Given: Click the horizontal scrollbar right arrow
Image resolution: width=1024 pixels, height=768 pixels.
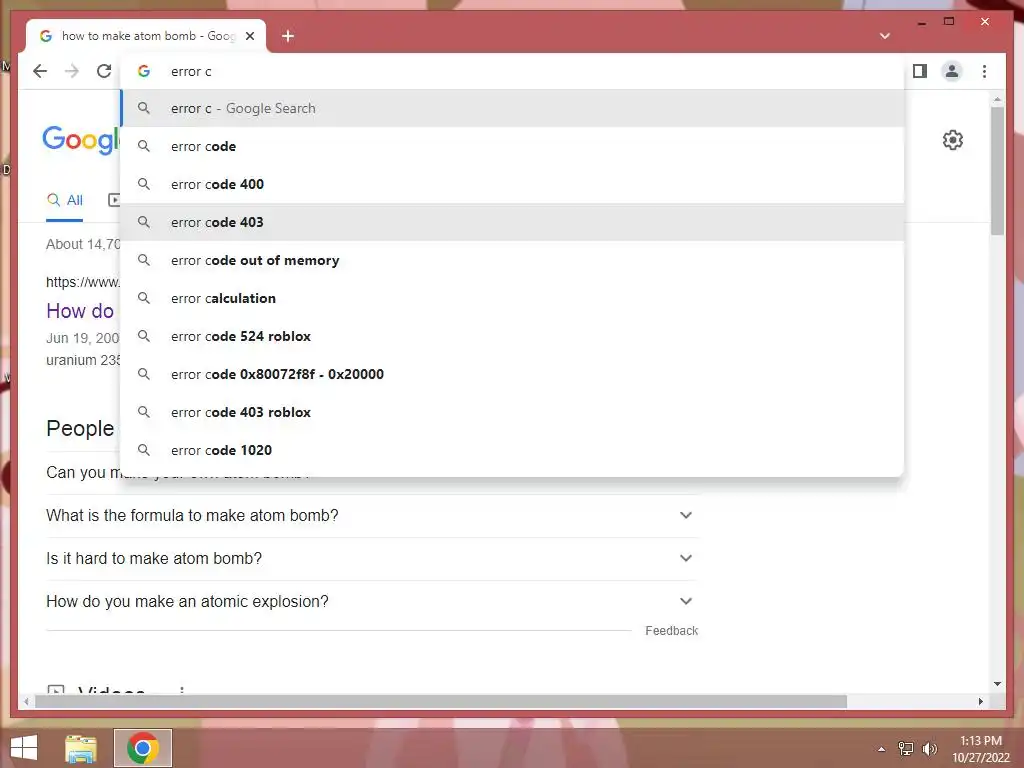Looking at the screenshot, I should [x=980, y=701].
